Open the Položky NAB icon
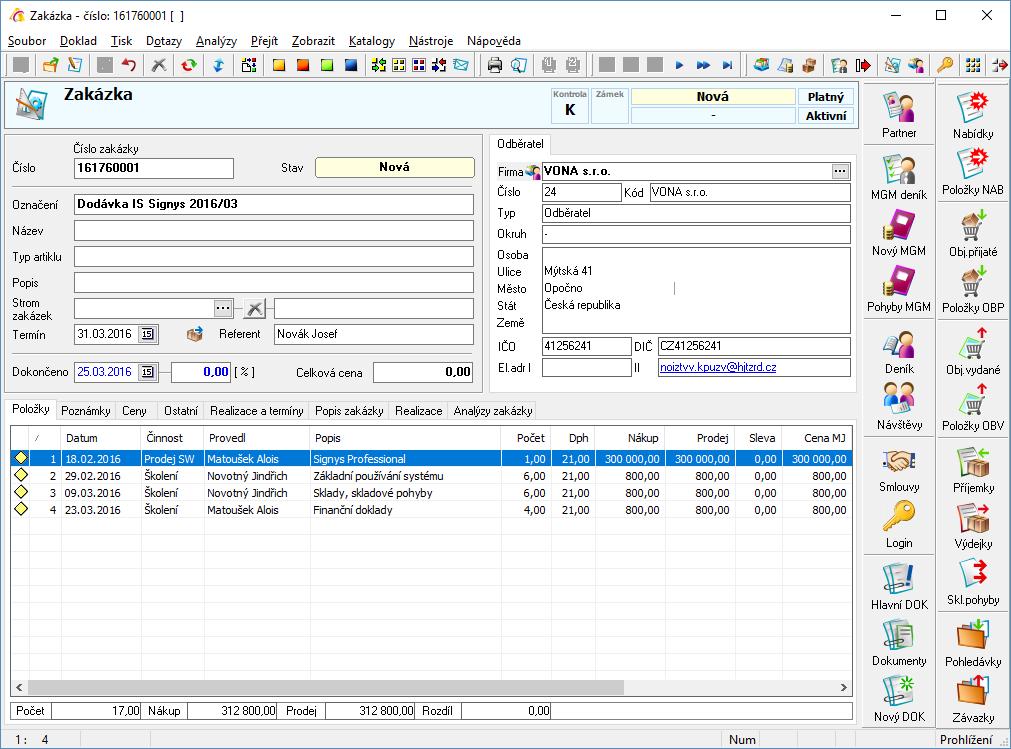The height and width of the screenshot is (749, 1011). [973, 171]
